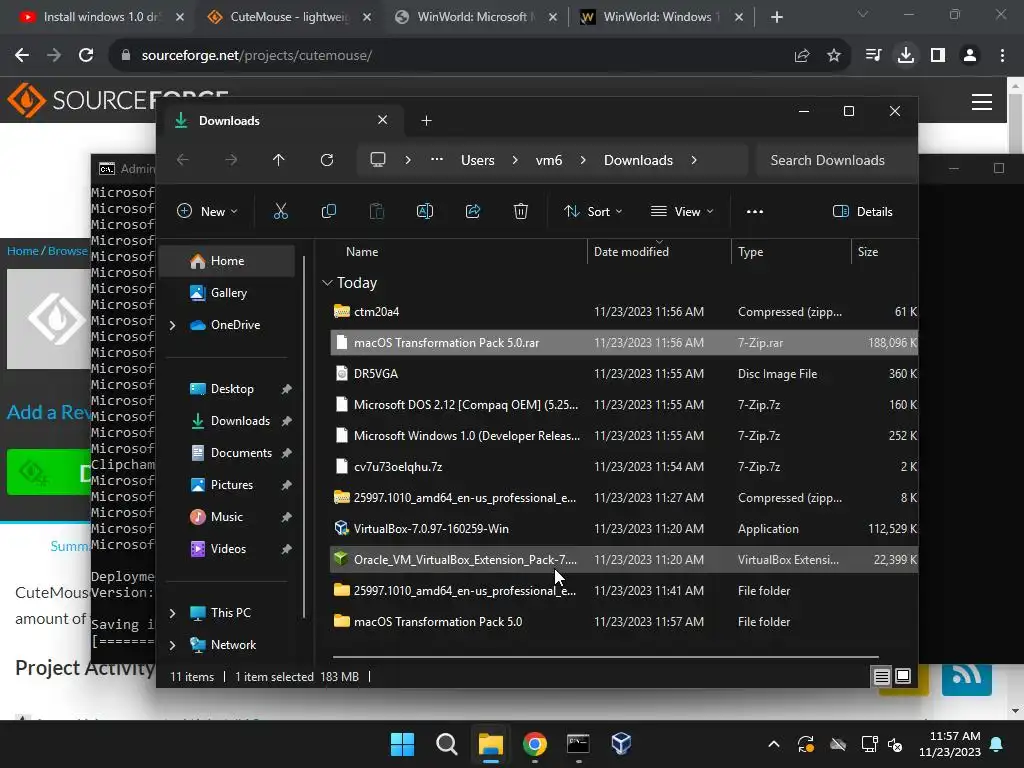Open a new Chrome tab
The height and width of the screenshot is (768, 1024).
(x=776, y=17)
